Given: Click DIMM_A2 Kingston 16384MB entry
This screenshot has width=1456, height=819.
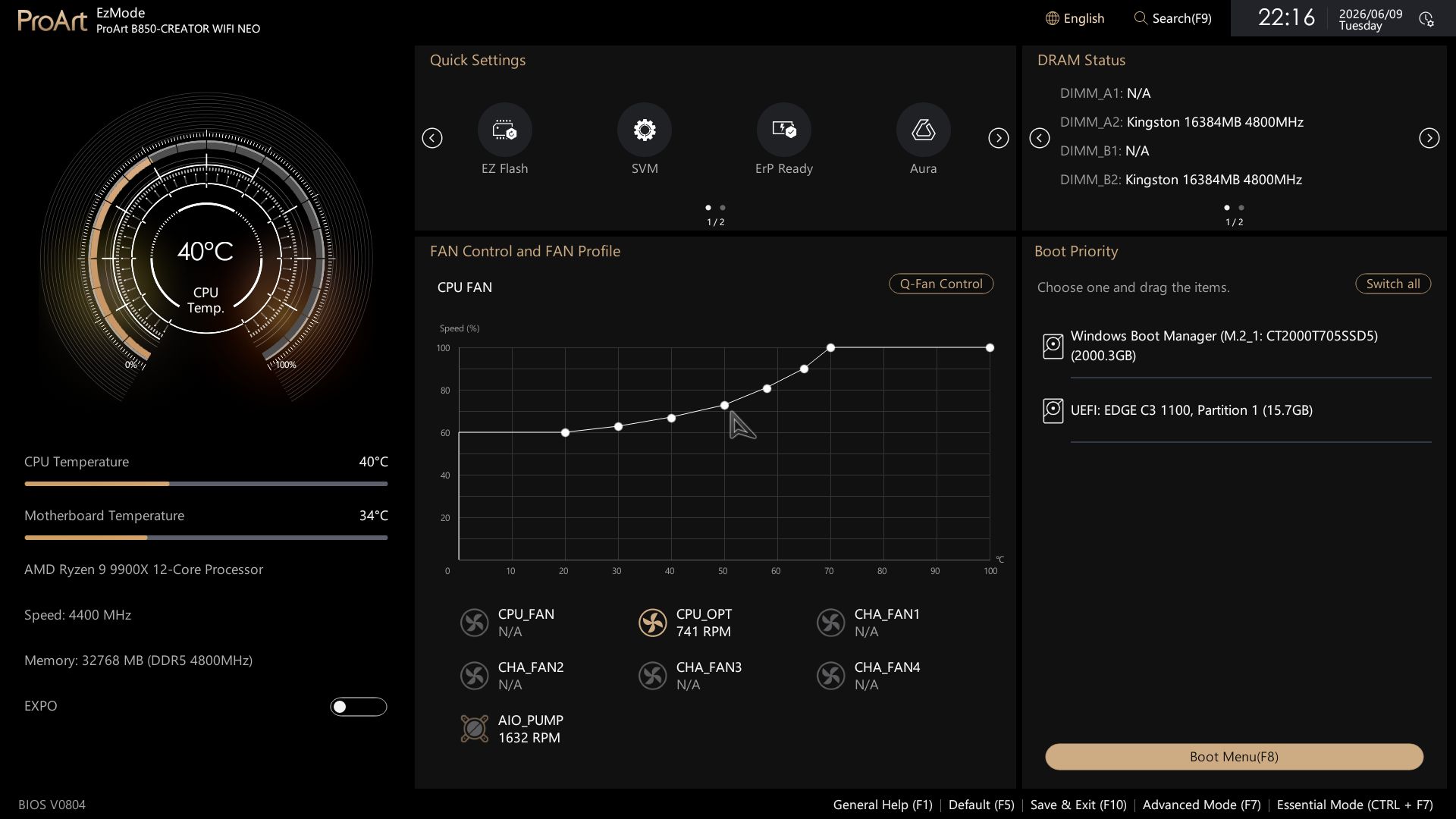Looking at the screenshot, I should [x=1181, y=122].
